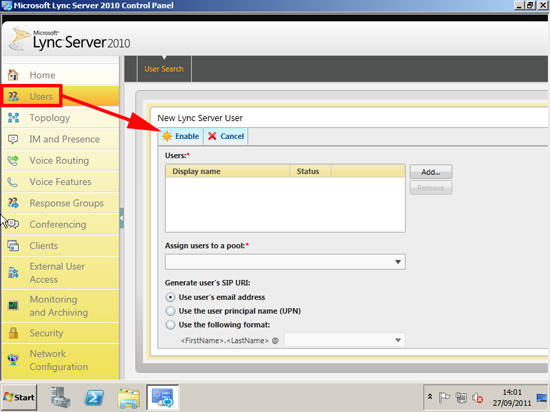Screen dimensions: 550x412
Task: Click the Clients windows icon
Action: pyautogui.click(x=13, y=245)
